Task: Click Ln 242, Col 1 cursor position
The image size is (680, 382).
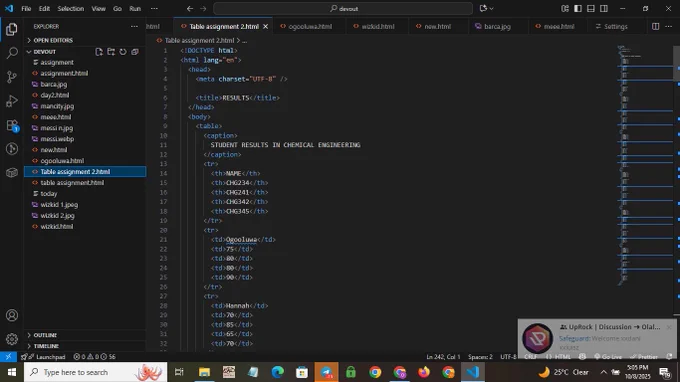Action: [x=443, y=356]
